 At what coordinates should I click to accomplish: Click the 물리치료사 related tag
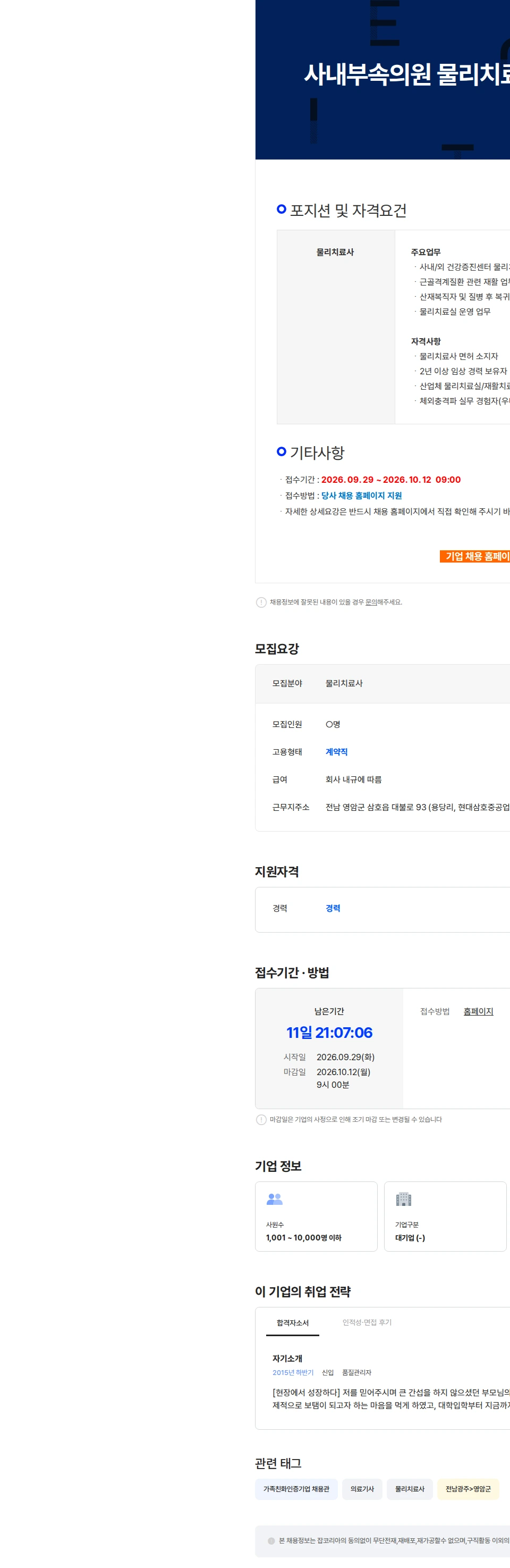(410, 1489)
